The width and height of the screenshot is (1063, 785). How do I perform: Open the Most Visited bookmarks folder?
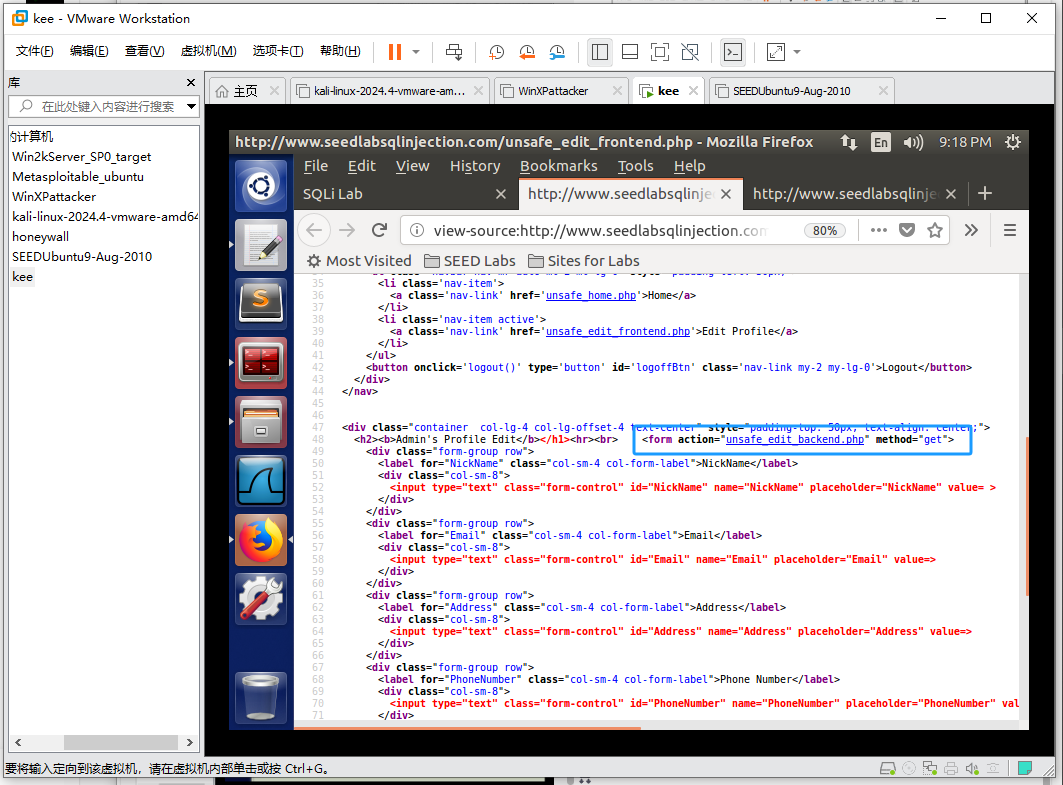(x=359, y=261)
